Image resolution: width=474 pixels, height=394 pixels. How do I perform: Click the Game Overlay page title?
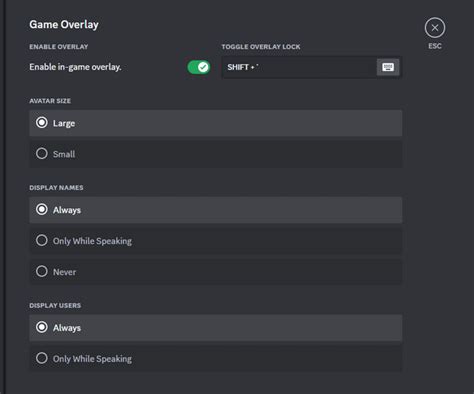(x=64, y=24)
